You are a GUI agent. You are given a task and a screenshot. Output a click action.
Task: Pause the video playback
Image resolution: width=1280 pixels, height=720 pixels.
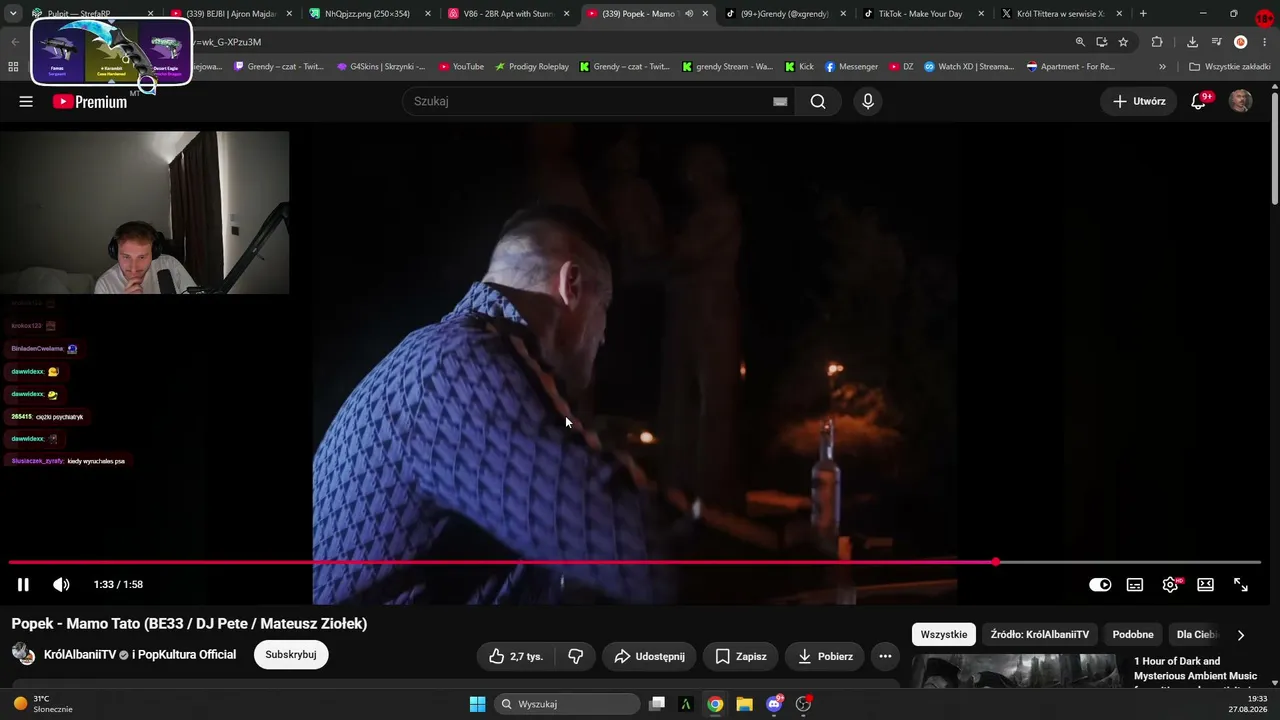tap(23, 585)
